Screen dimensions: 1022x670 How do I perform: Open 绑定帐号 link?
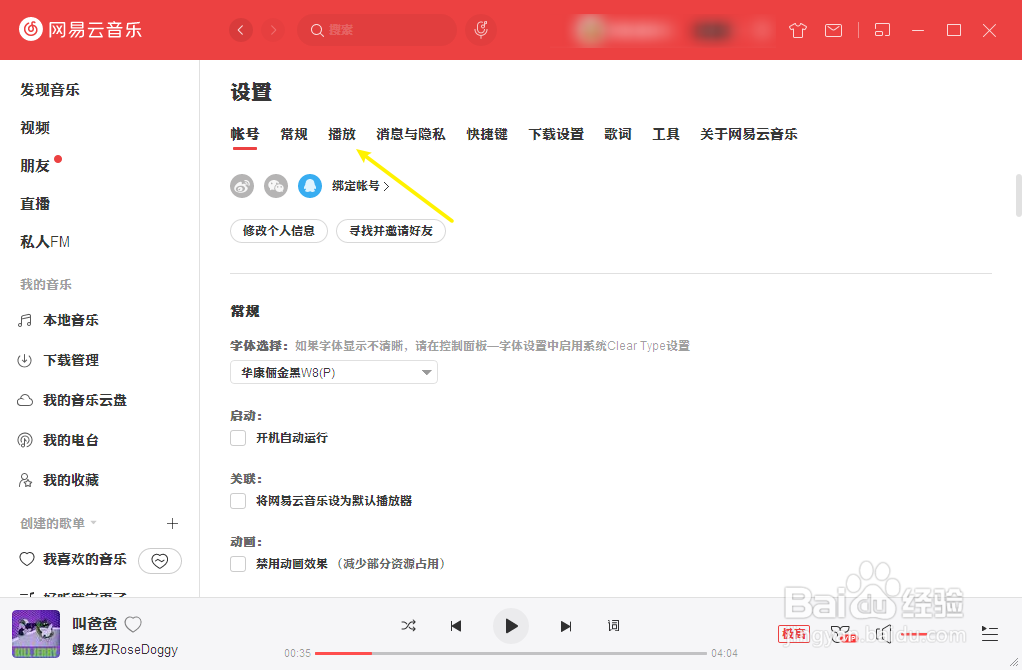[360, 186]
